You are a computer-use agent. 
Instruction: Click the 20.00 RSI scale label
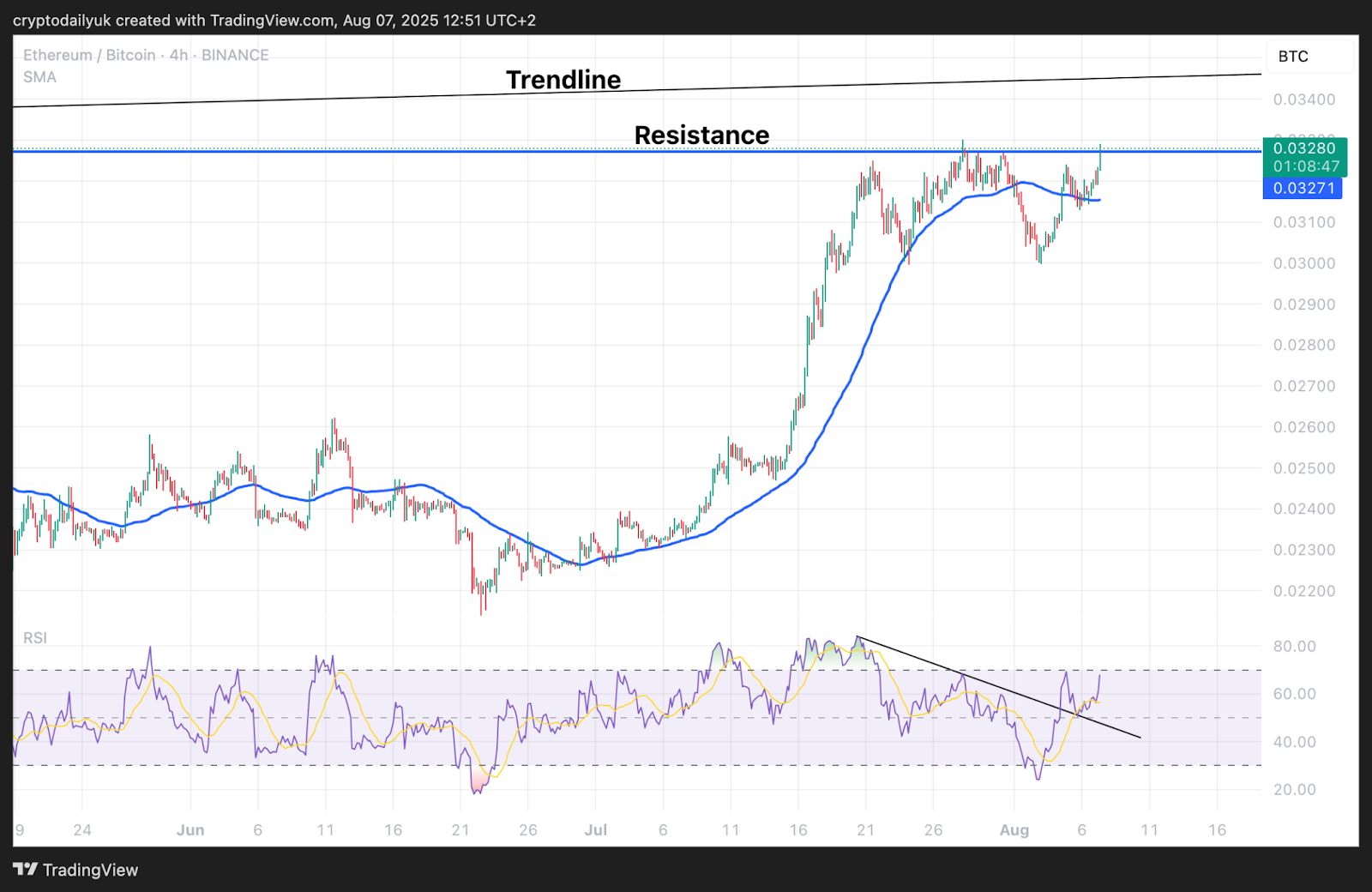[1294, 790]
